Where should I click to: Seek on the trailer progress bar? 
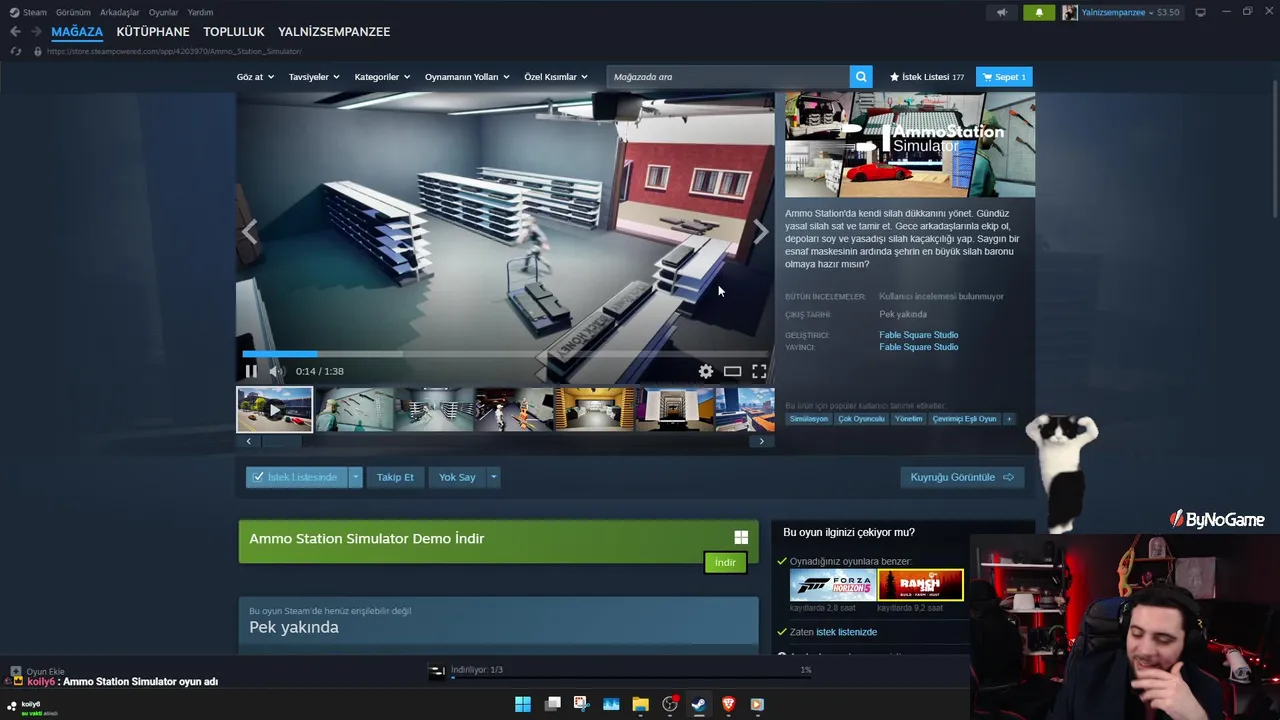pos(505,353)
